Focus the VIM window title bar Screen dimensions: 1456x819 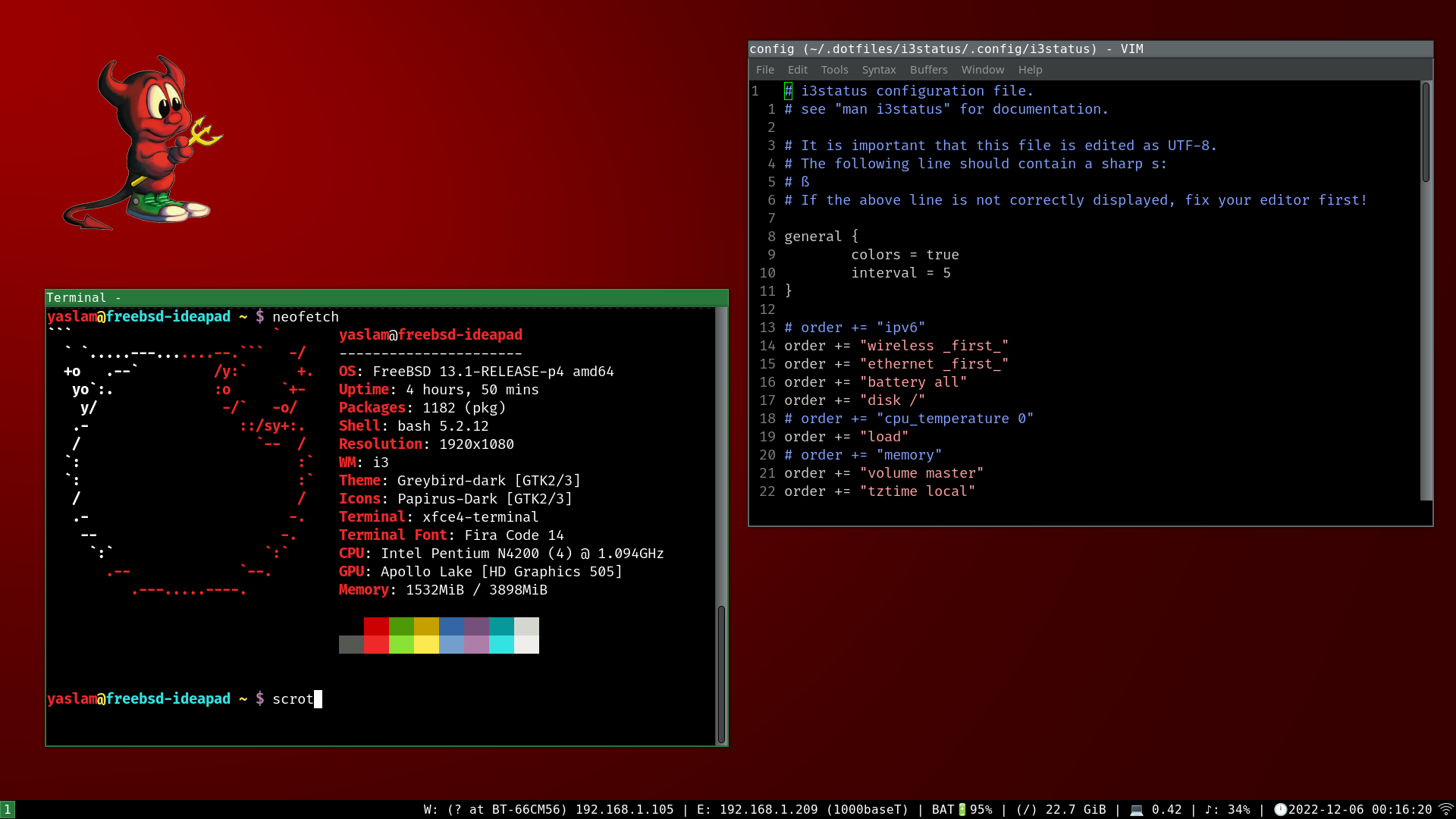coord(1090,49)
